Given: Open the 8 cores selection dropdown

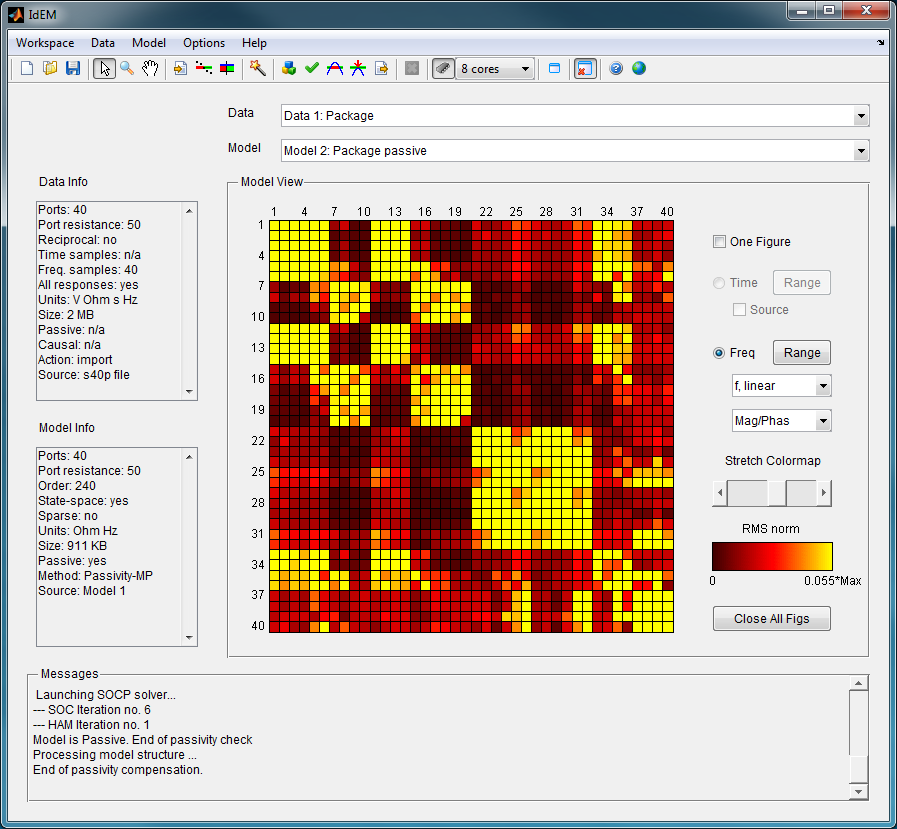Looking at the screenshot, I should point(495,69).
